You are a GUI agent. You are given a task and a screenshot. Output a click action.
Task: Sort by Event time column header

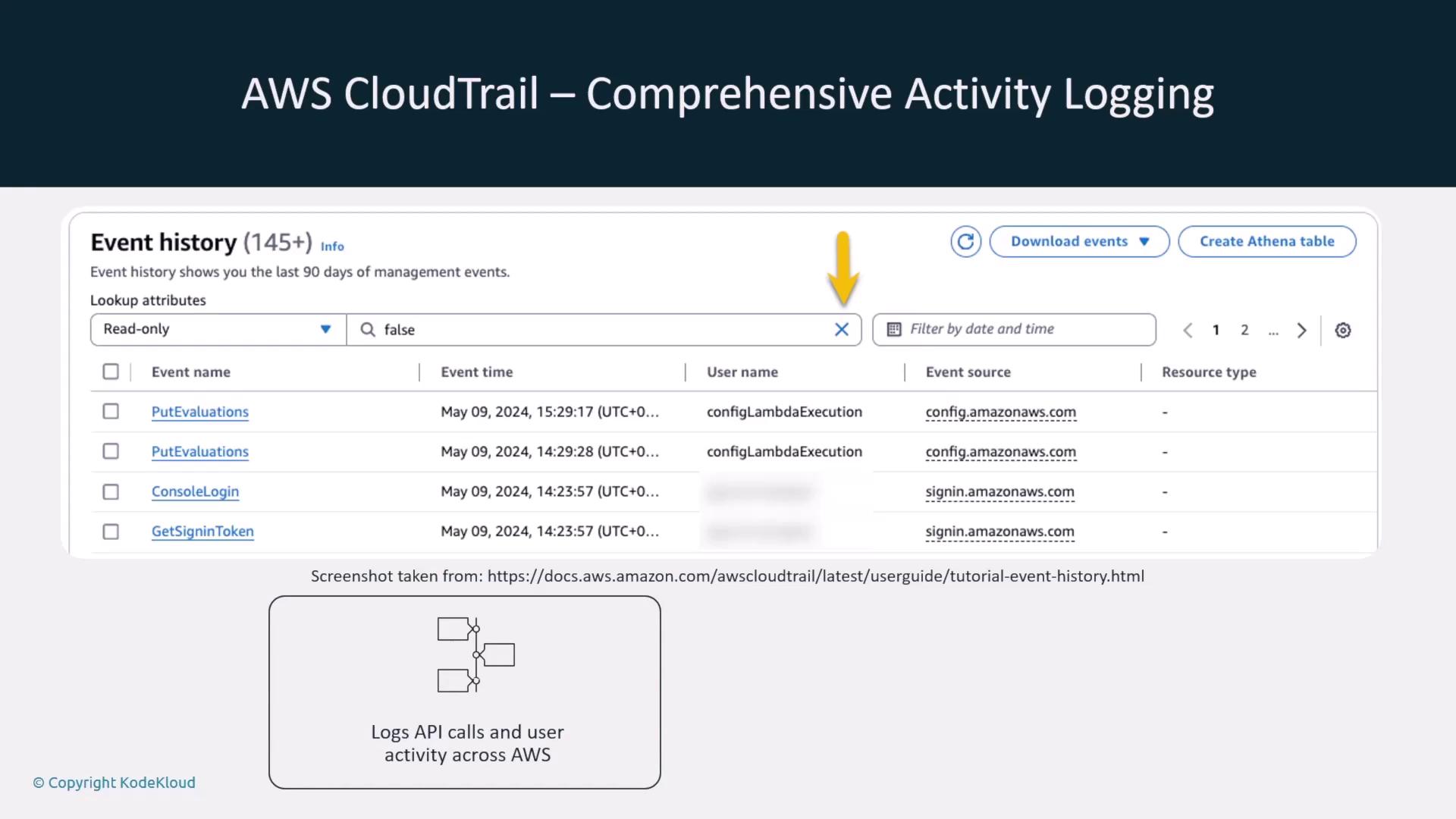point(477,372)
